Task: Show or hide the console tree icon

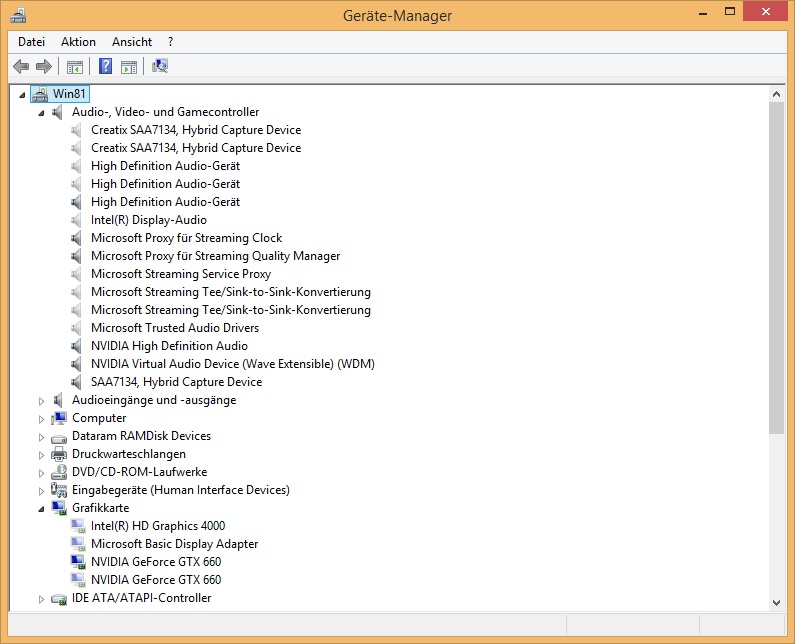Action: (x=75, y=66)
